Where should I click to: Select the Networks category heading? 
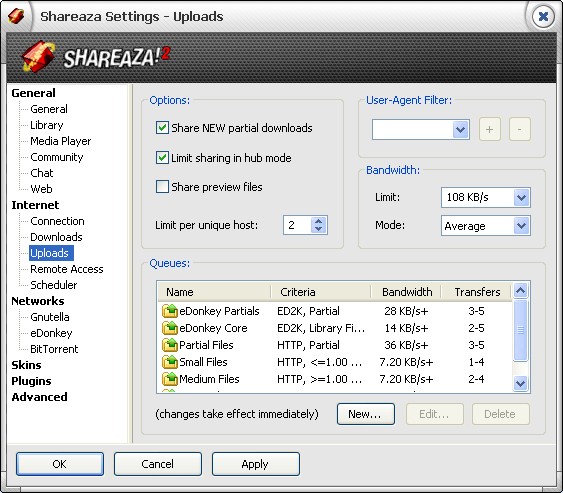(x=38, y=301)
